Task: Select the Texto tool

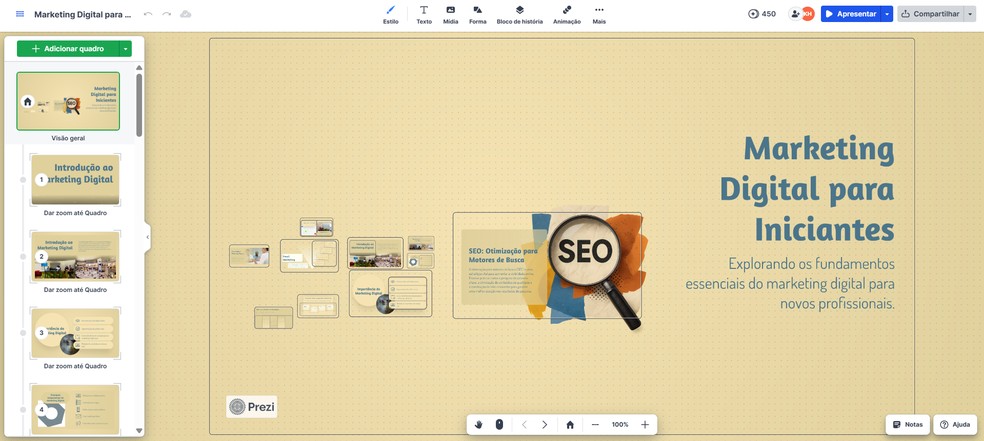Action: pos(424,15)
